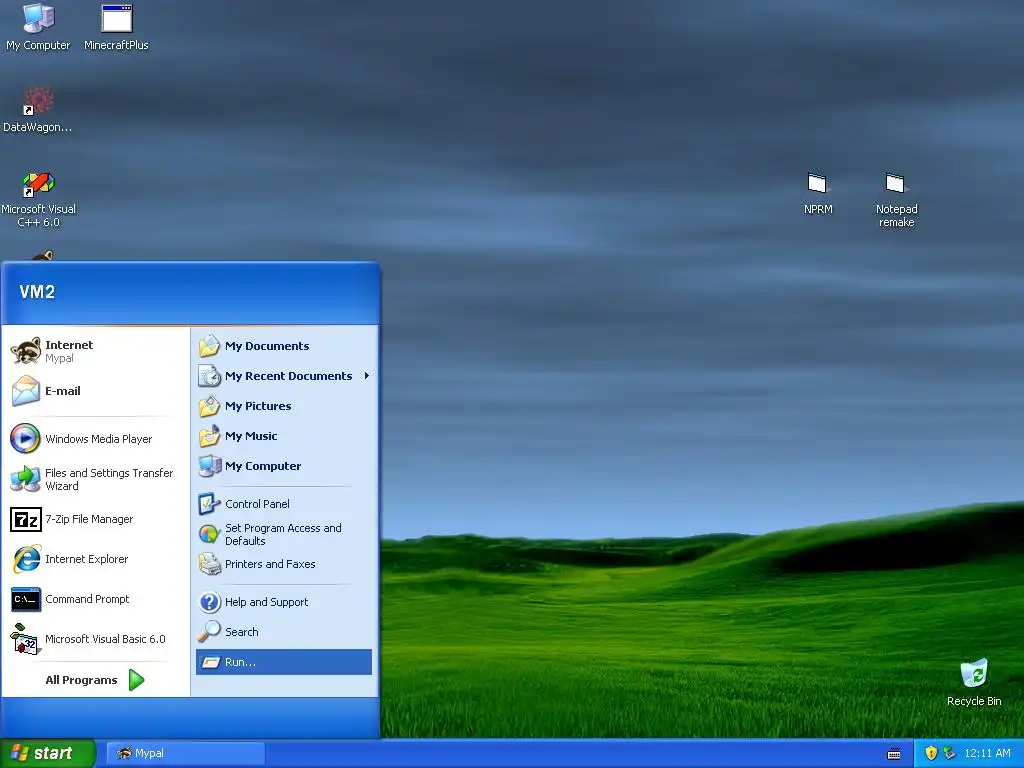Open E-mail from the Start menu
1024x768 pixels.
95,391
